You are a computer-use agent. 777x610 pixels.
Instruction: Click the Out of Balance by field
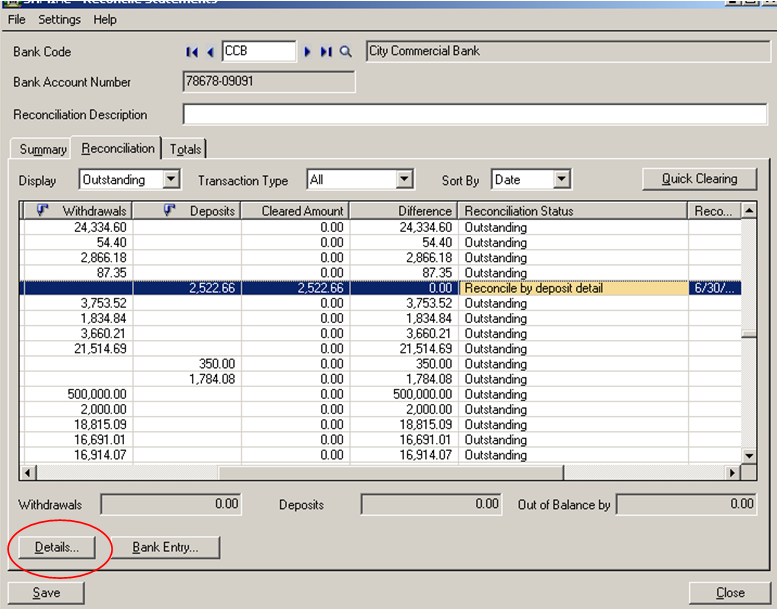click(686, 504)
